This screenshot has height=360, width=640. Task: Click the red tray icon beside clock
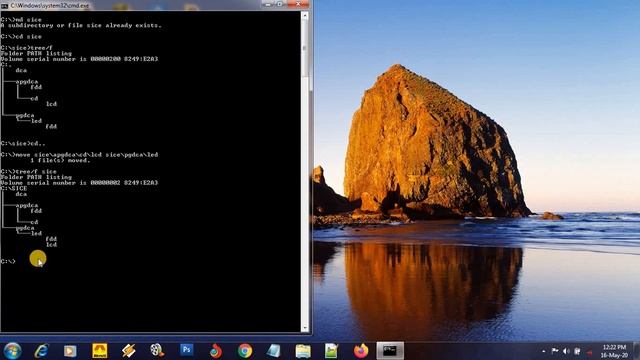(589, 352)
